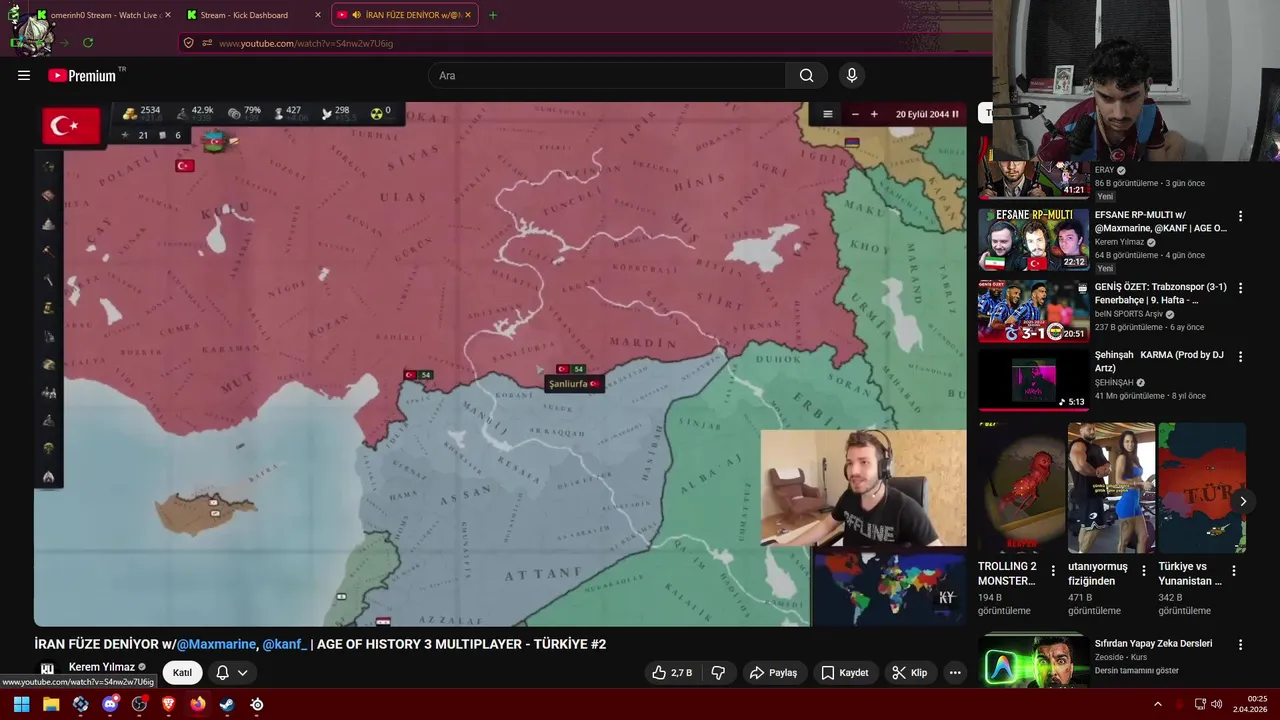This screenshot has width=1280, height=720.
Task: Open options for utanıyormuş fiziğinden short
Action: point(1143,571)
